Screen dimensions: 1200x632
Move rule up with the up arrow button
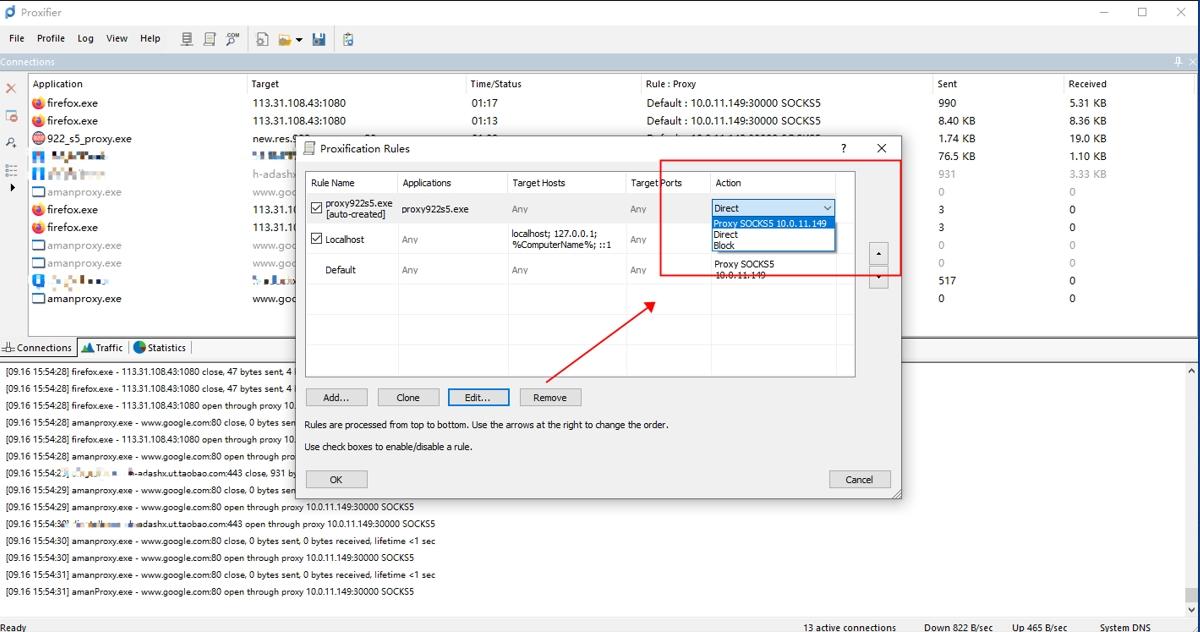[878, 253]
